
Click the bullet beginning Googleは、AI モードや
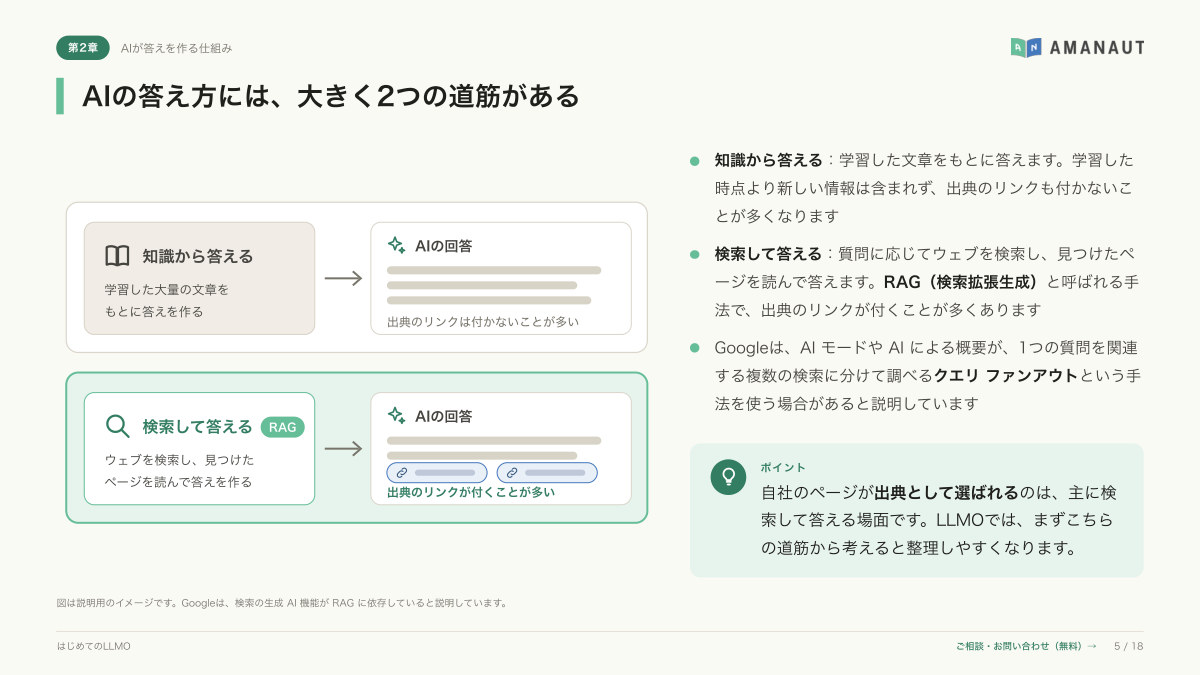point(926,376)
